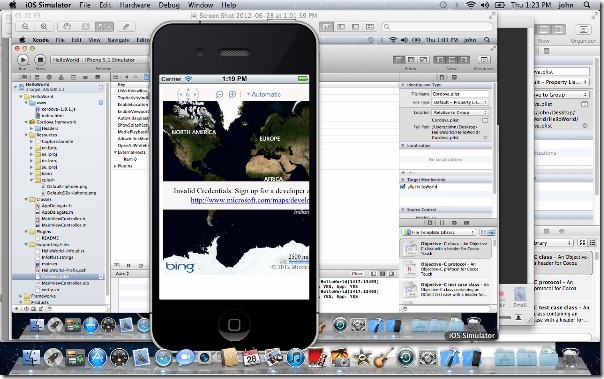
Task: Enter full screen for the Preview window
Action: (492, 16)
